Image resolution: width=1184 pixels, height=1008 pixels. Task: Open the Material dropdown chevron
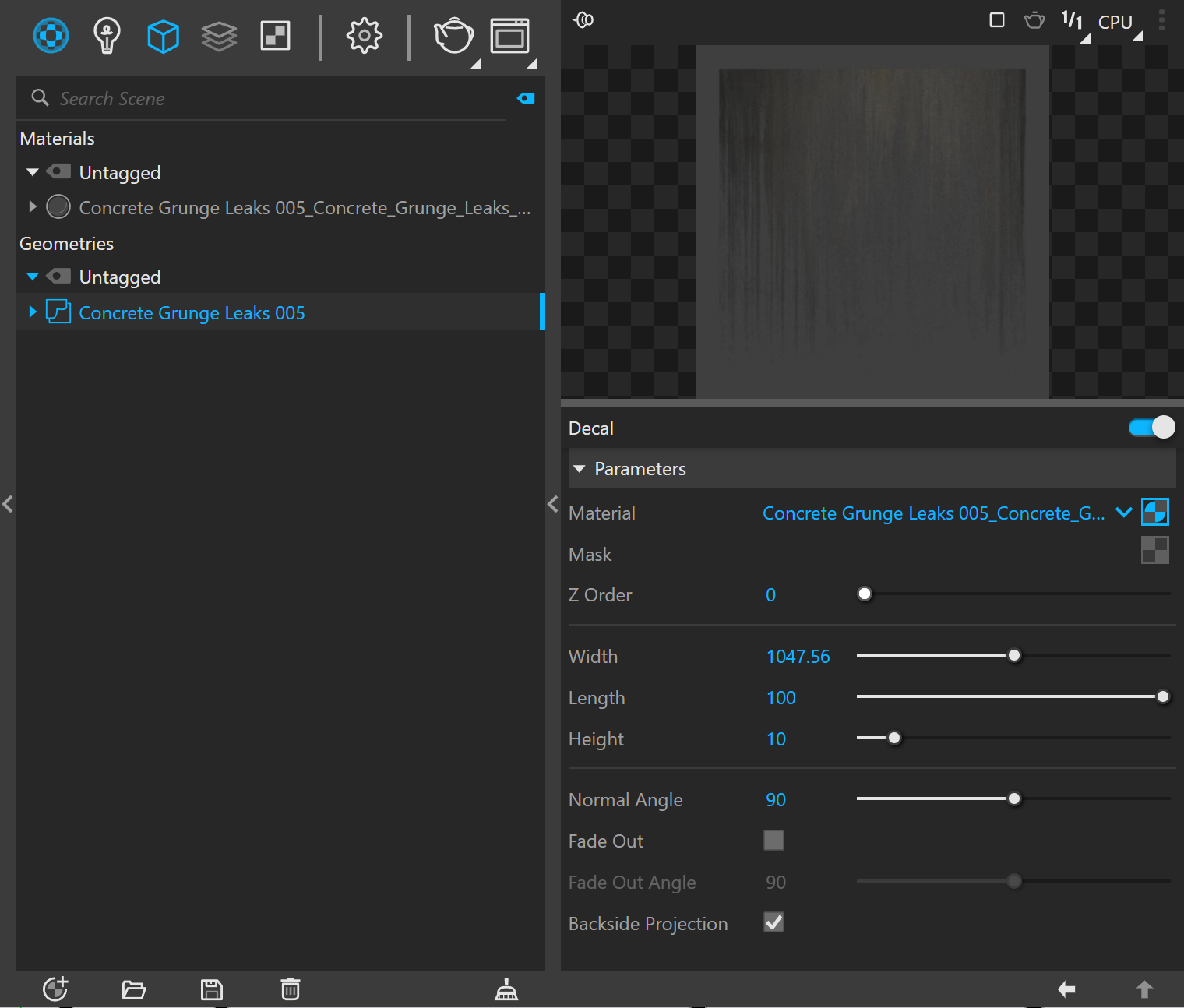(1124, 513)
